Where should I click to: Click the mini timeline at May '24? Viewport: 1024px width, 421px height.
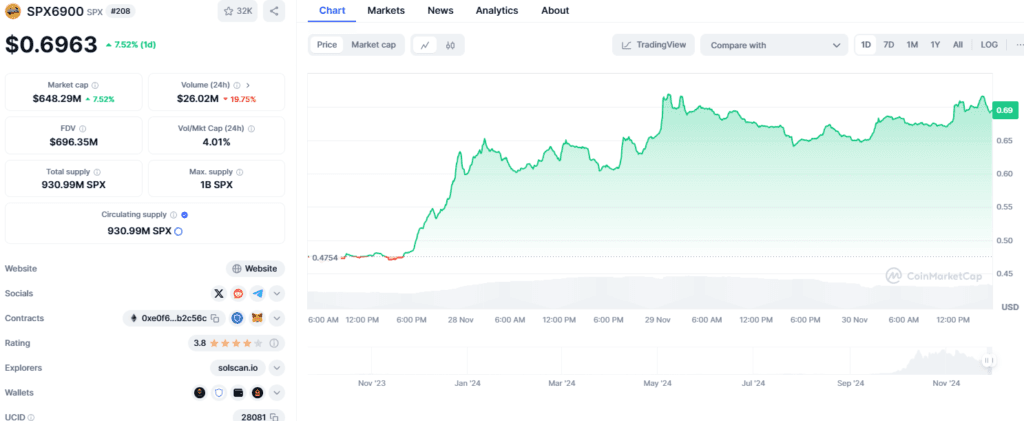coord(657,384)
